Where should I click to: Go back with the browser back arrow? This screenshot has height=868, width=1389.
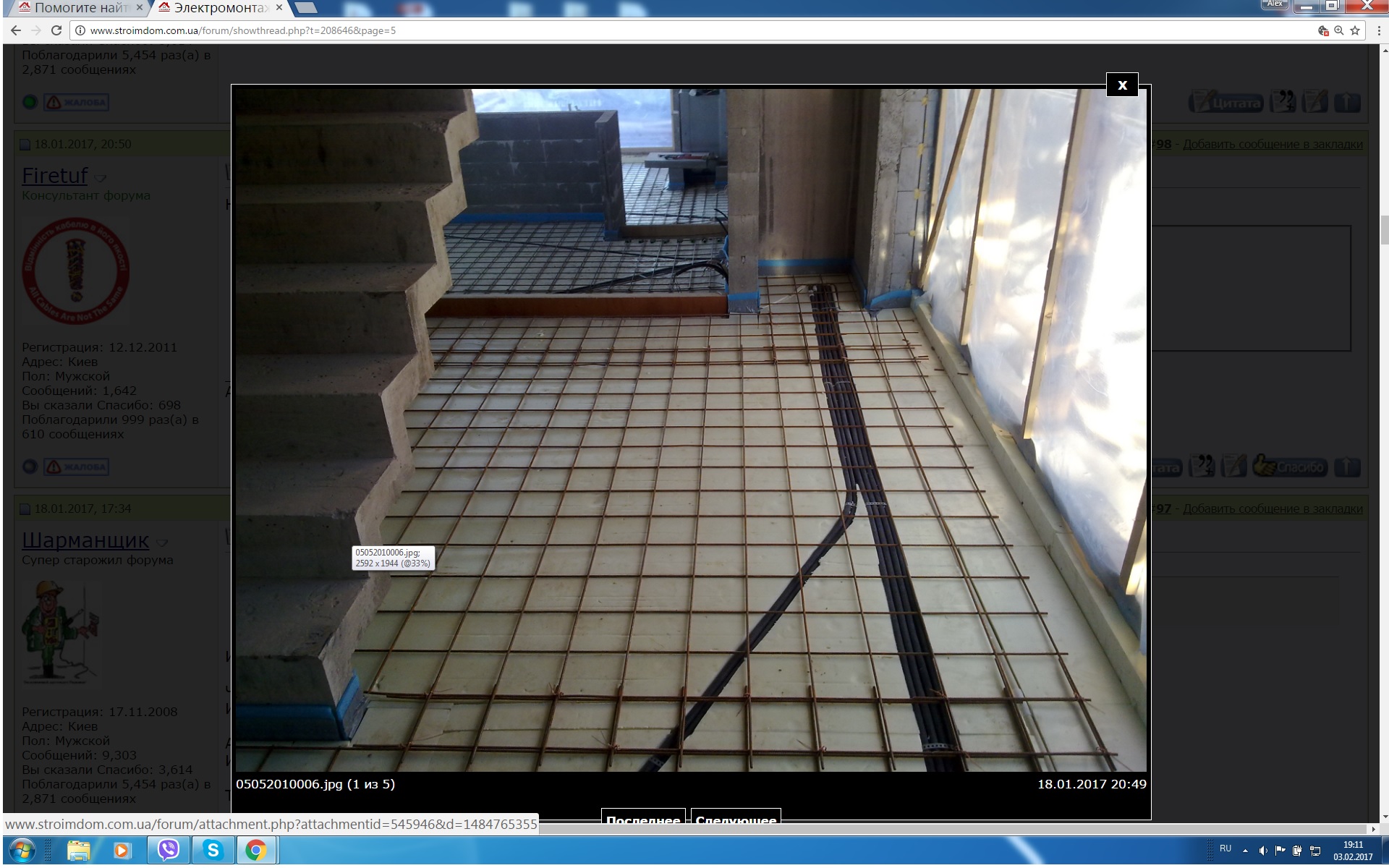click(x=16, y=30)
